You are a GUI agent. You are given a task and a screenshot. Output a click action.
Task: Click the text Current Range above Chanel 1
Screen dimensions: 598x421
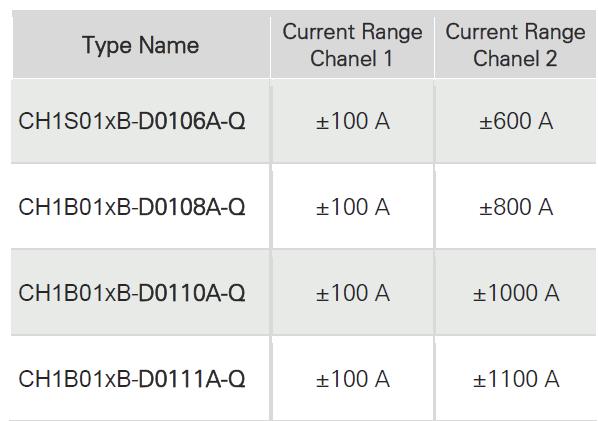pos(352,32)
